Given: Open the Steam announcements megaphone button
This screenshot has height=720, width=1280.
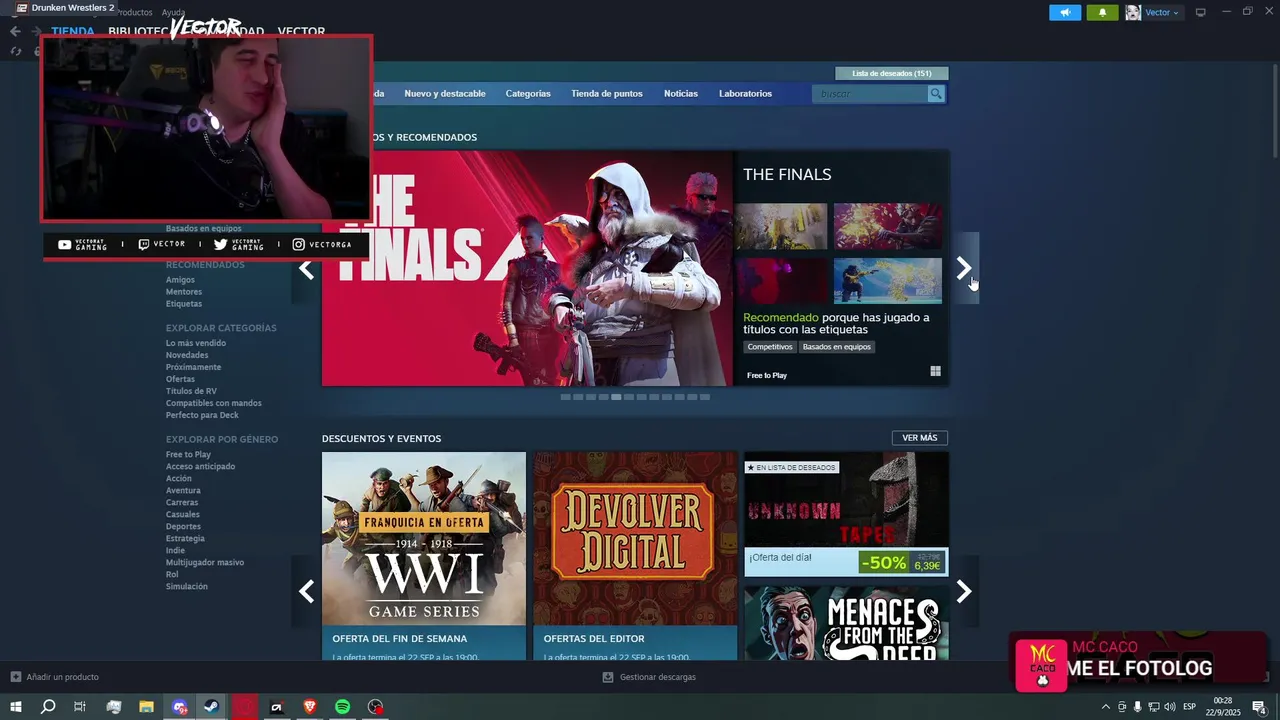Looking at the screenshot, I should click(1065, 12).
